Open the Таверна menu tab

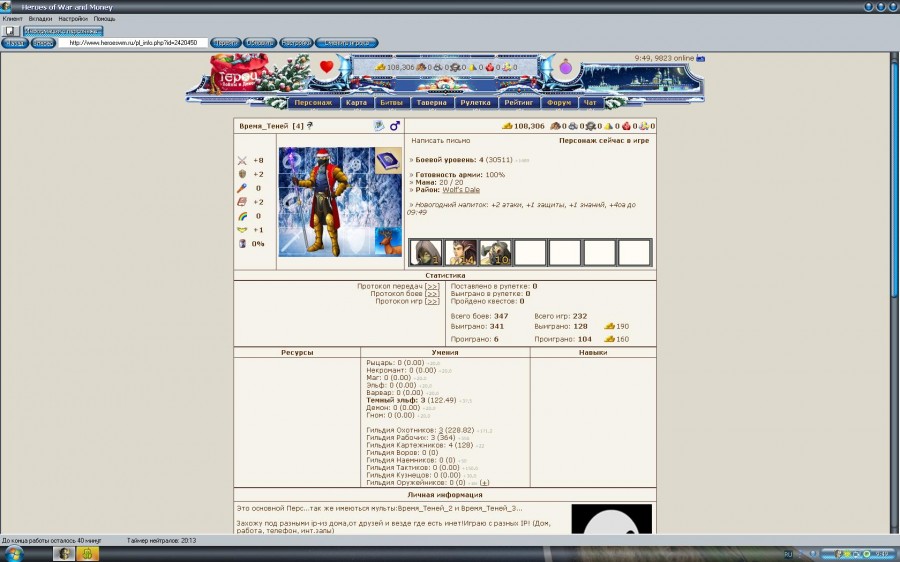(432, 103)
